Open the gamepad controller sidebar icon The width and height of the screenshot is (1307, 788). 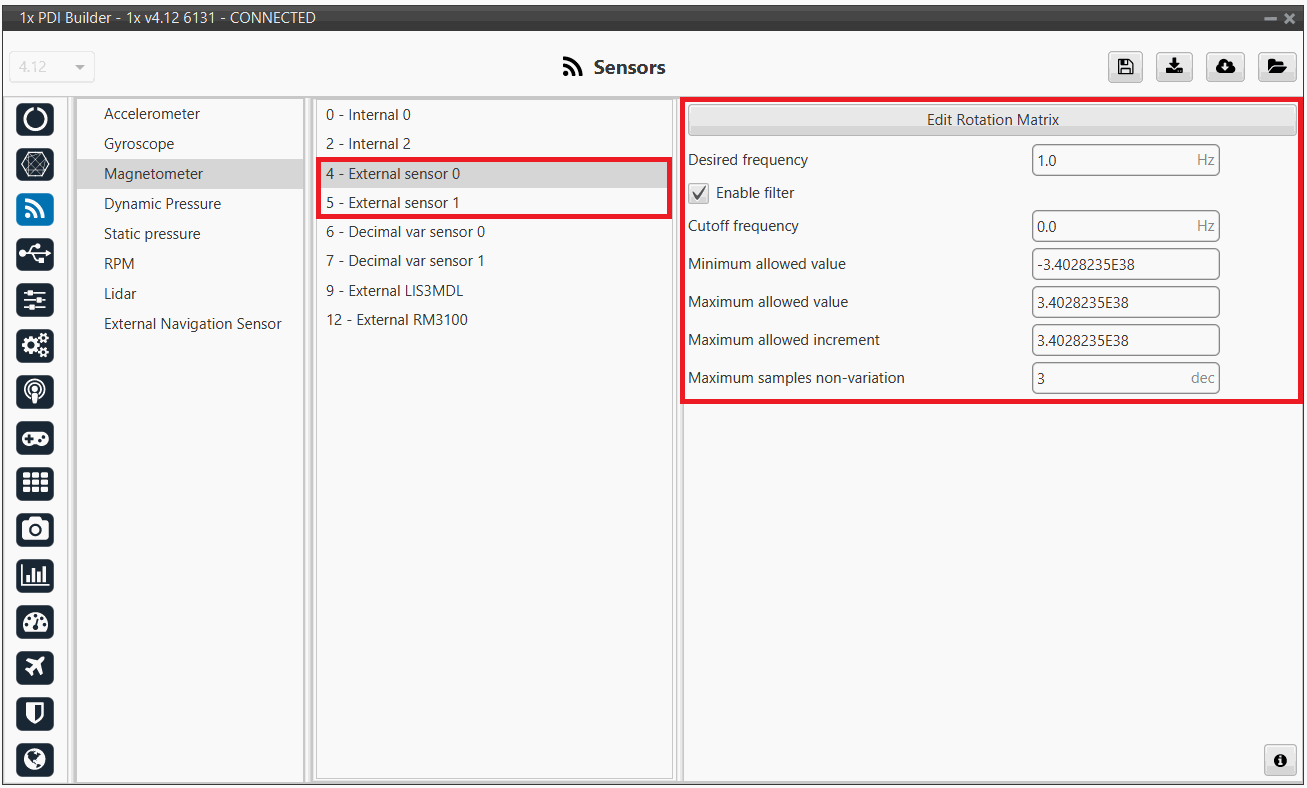35,438
